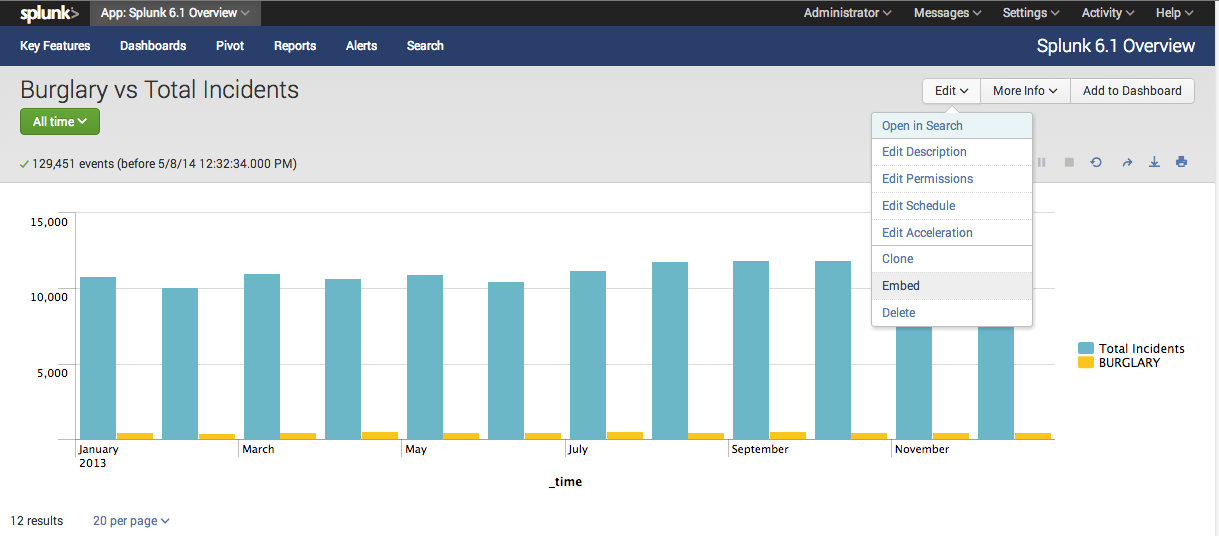Click the BURGLARY legend label
Screen dimensions: 1219x536
coord(1129,363)
